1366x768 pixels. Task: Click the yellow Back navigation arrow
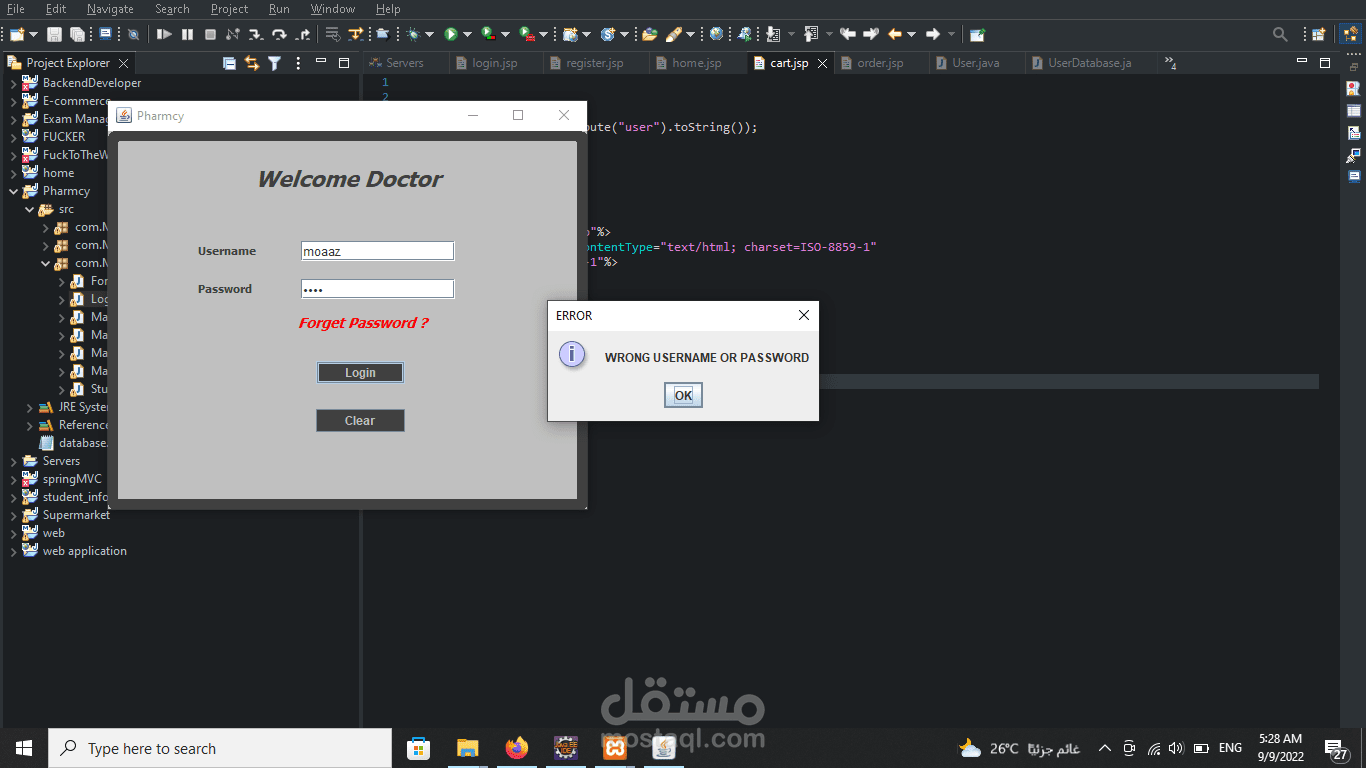point(895,34)
